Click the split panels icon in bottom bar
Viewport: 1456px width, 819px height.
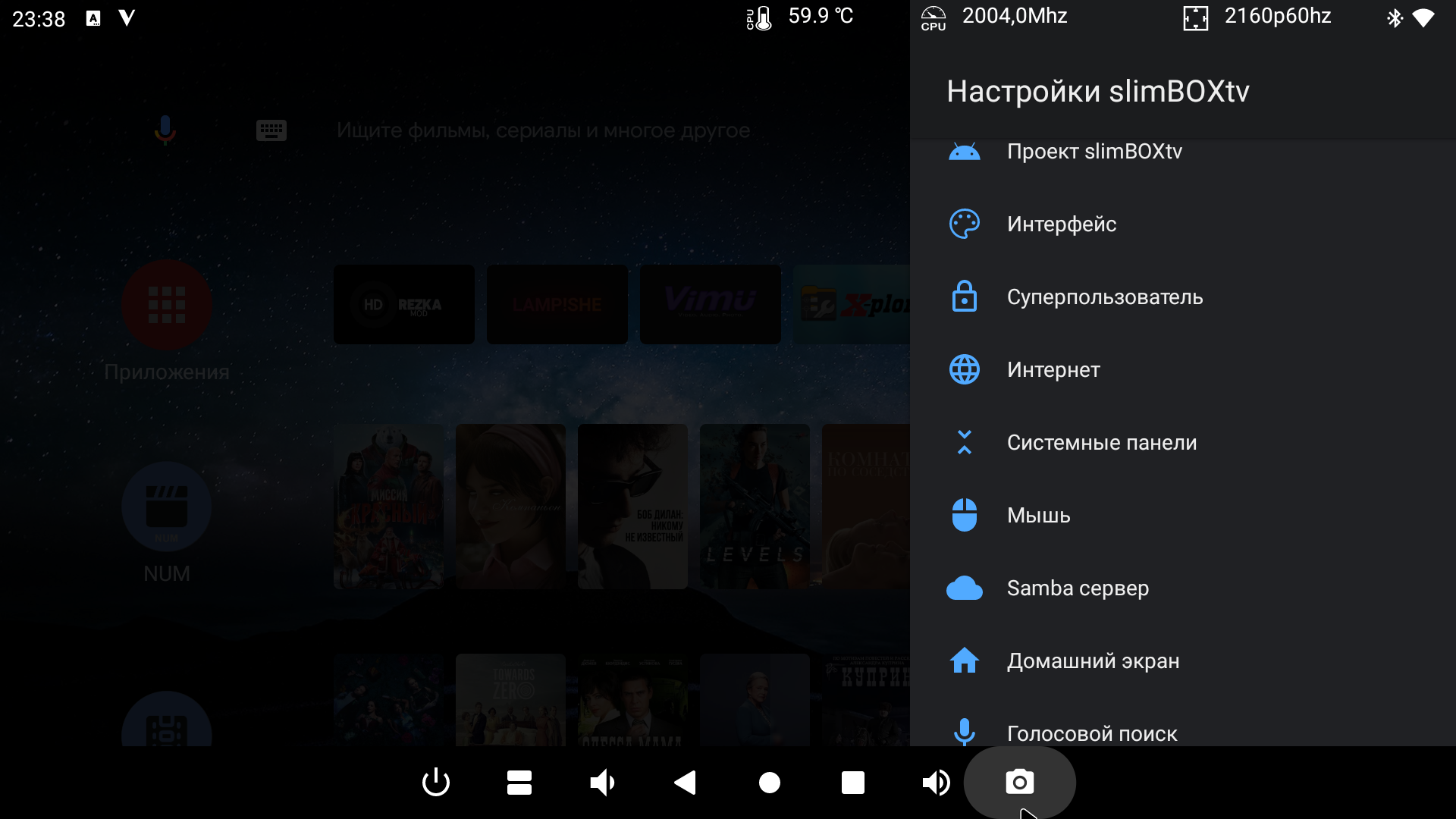tap(519, 782)
